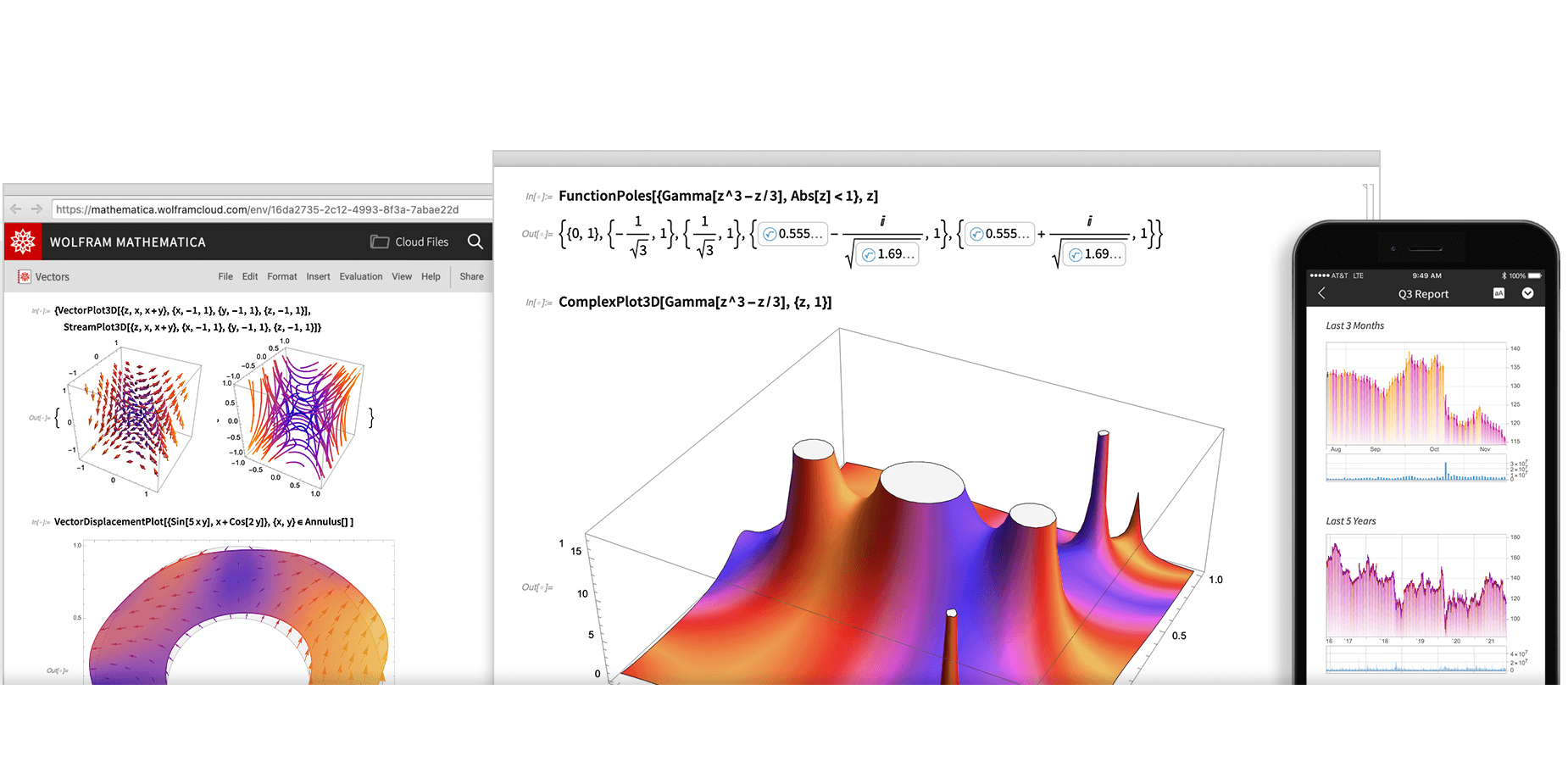Expand the 1.69… value under the square root
The height and width of the screenshot is (784, 1568).
887,254
